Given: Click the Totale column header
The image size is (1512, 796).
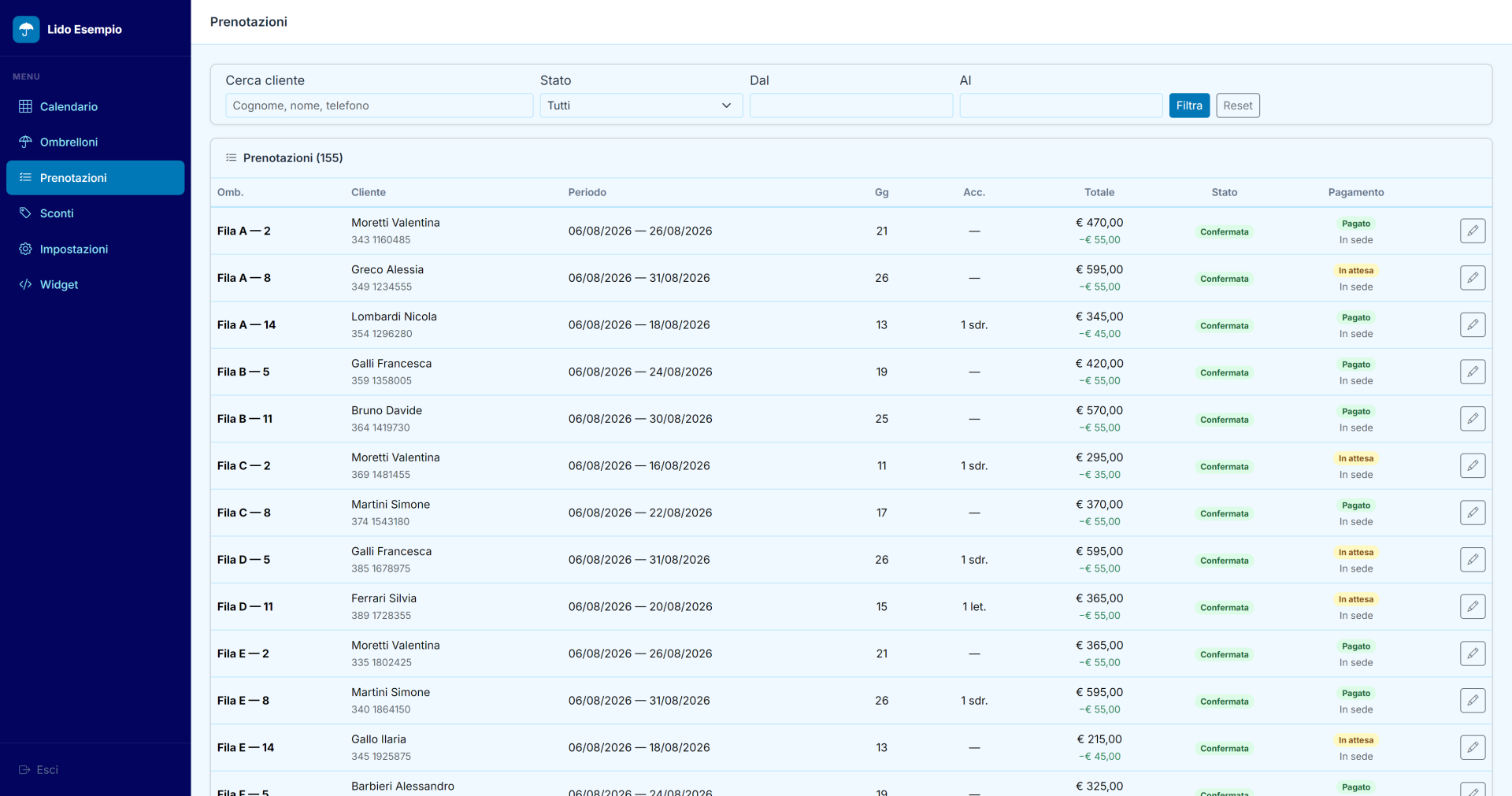Looking at the screenshot, I should pos(1099,192).
